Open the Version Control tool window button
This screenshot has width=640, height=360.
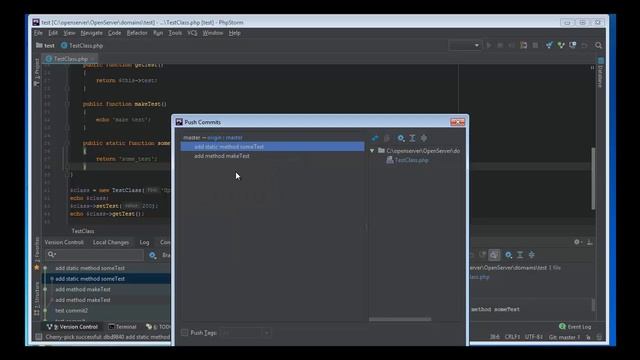72,327
